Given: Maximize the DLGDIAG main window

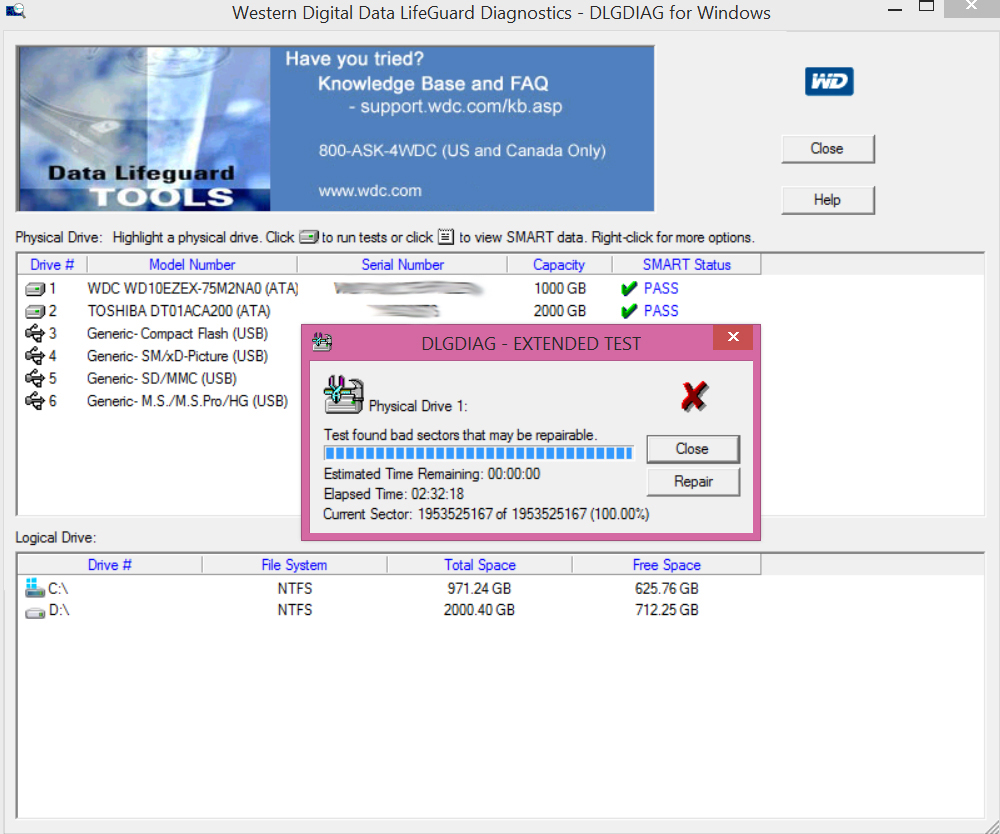Looking at the screenshot, I should (926, 7).
